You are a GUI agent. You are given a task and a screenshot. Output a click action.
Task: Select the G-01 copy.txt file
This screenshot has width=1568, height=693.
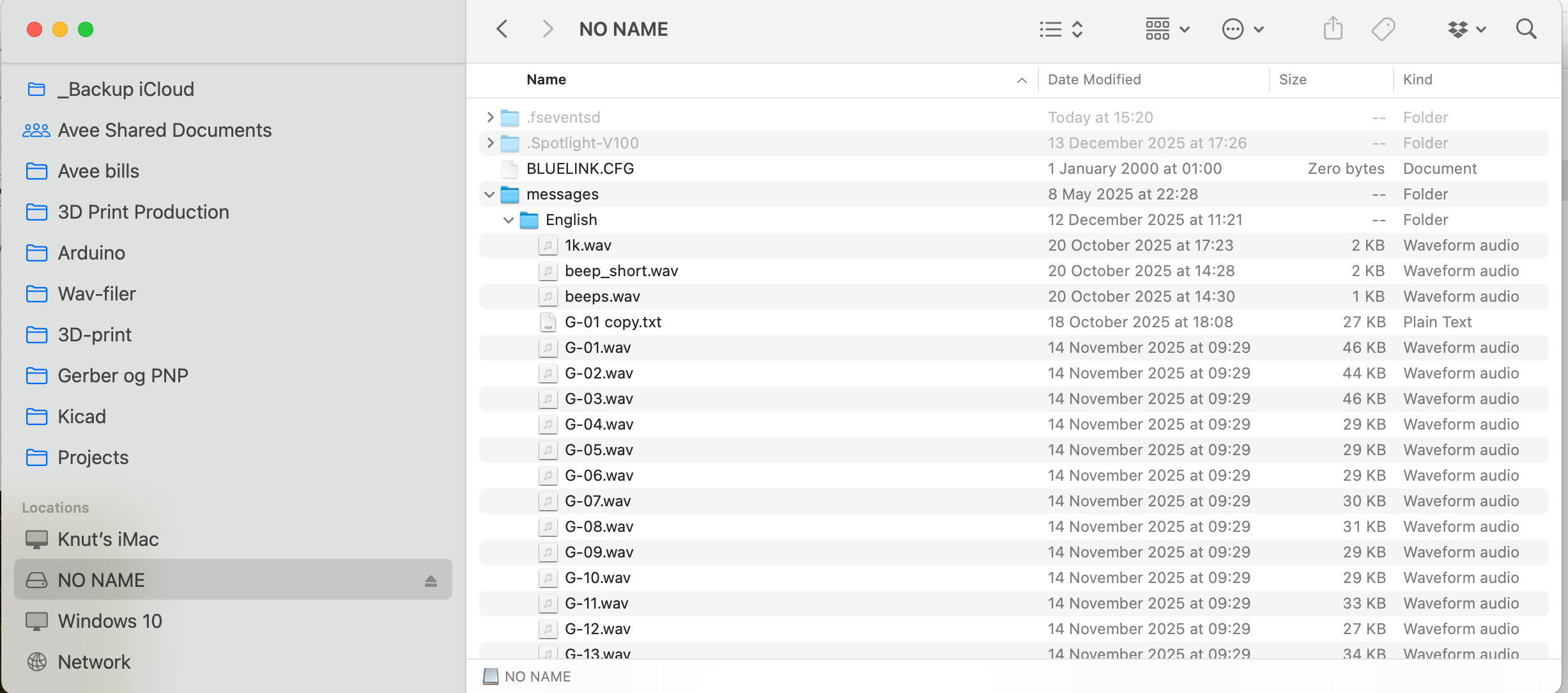(x=612, y=322)
